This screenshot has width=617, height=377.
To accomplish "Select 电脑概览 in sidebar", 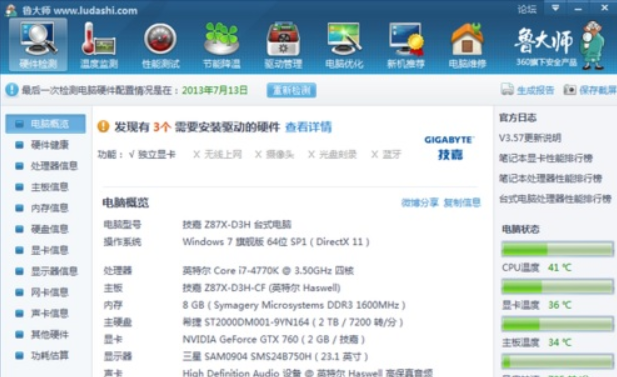I will coord(46,124).
